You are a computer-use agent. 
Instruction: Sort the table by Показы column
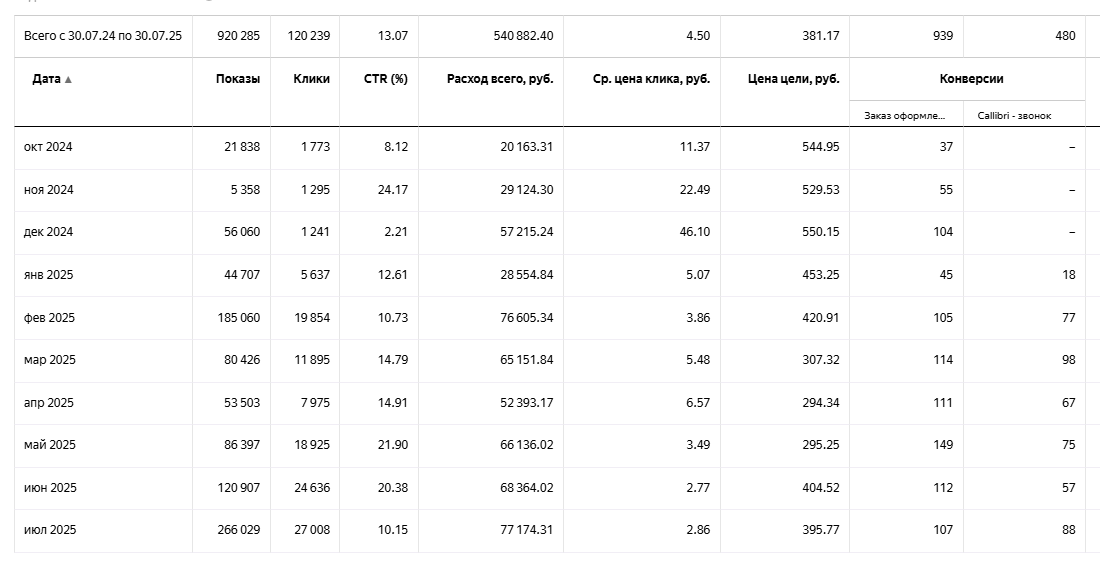coord(237,79)
